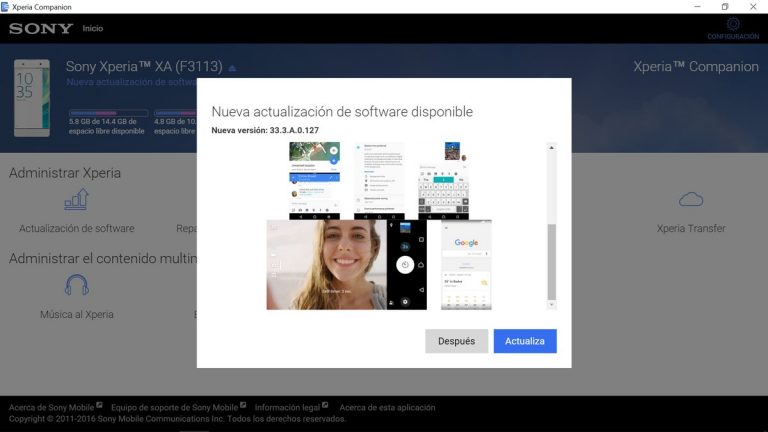Open the Información legal link

pos(287,408)
